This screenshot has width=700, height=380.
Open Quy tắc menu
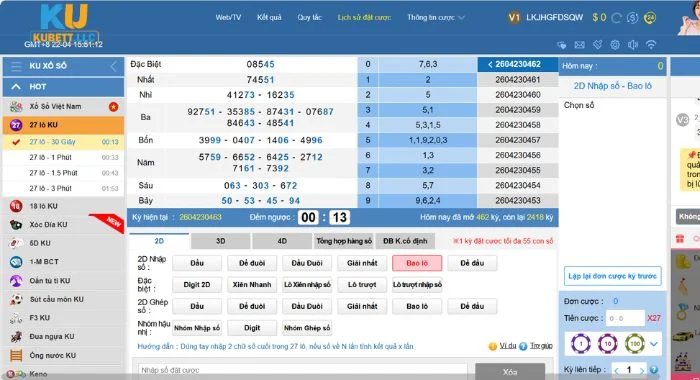[309, 17]
